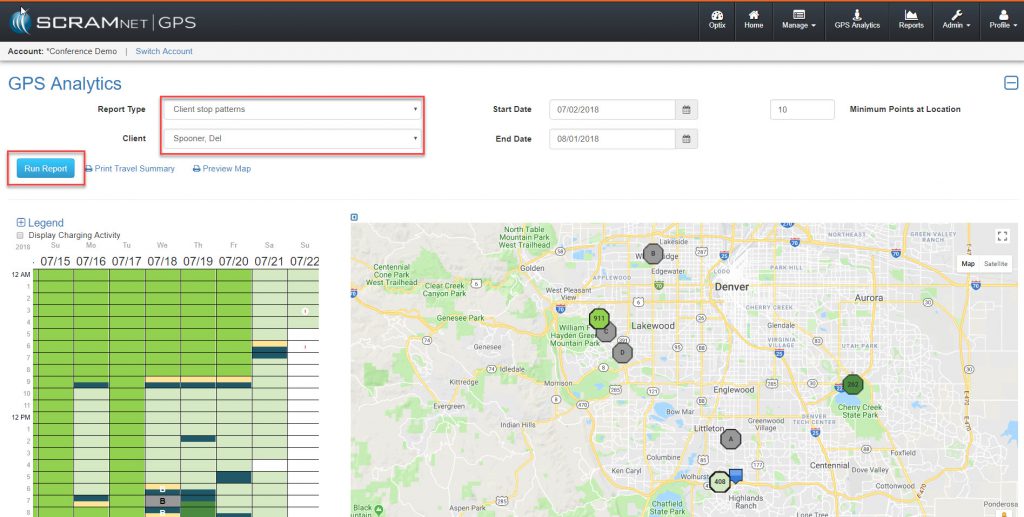Screen dimensions: 1024x517
Task: Click the green 911 map marker
Action: (599, 319)
